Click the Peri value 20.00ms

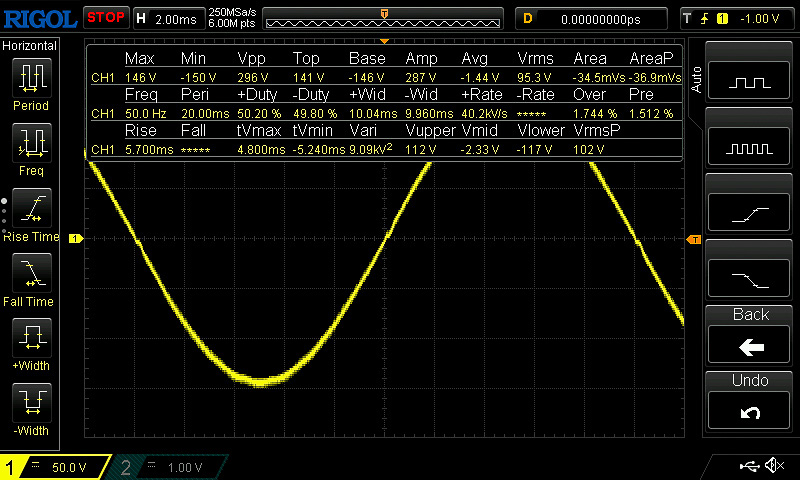[x=205, y=114]
